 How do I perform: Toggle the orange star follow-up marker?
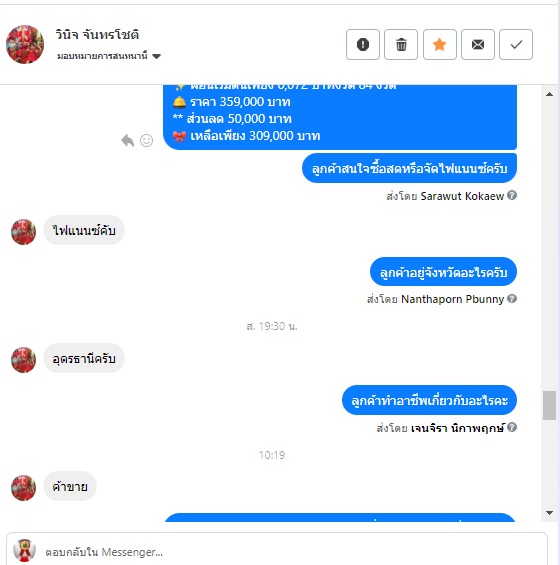(439, 44)
